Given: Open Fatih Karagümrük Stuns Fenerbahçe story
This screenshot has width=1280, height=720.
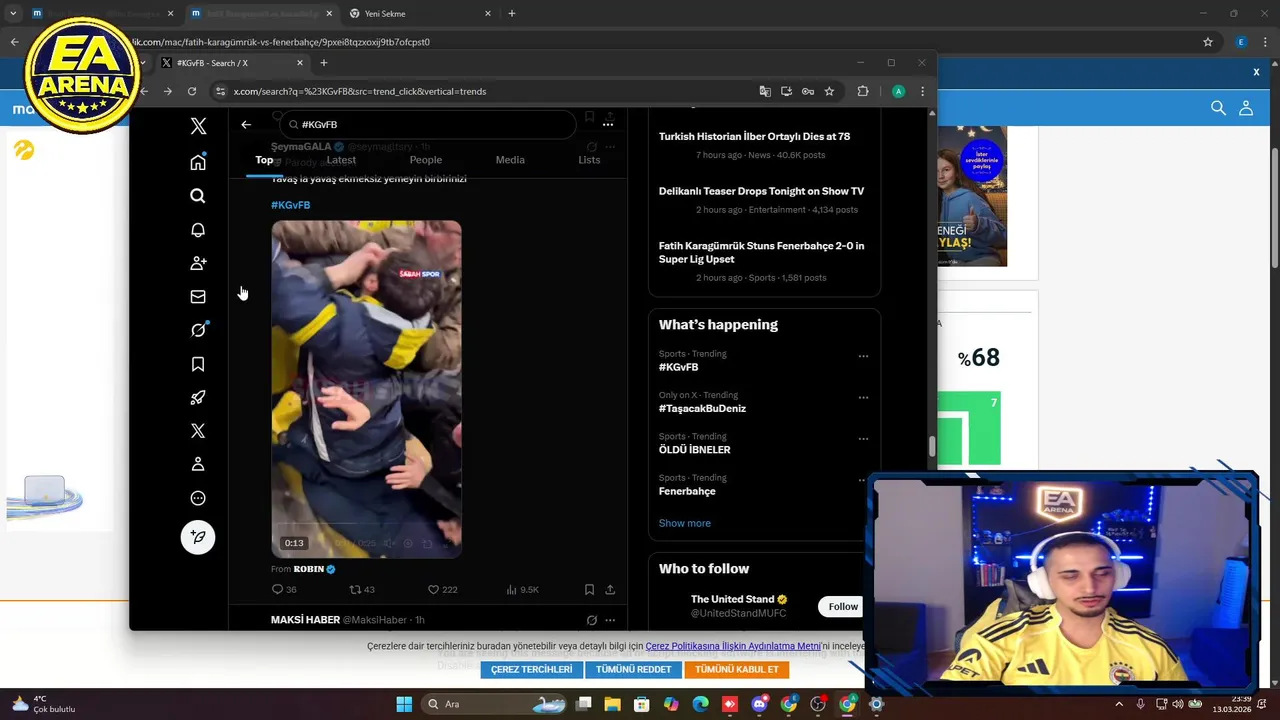Looking at the screenshot, I should [x=761, y=252].
